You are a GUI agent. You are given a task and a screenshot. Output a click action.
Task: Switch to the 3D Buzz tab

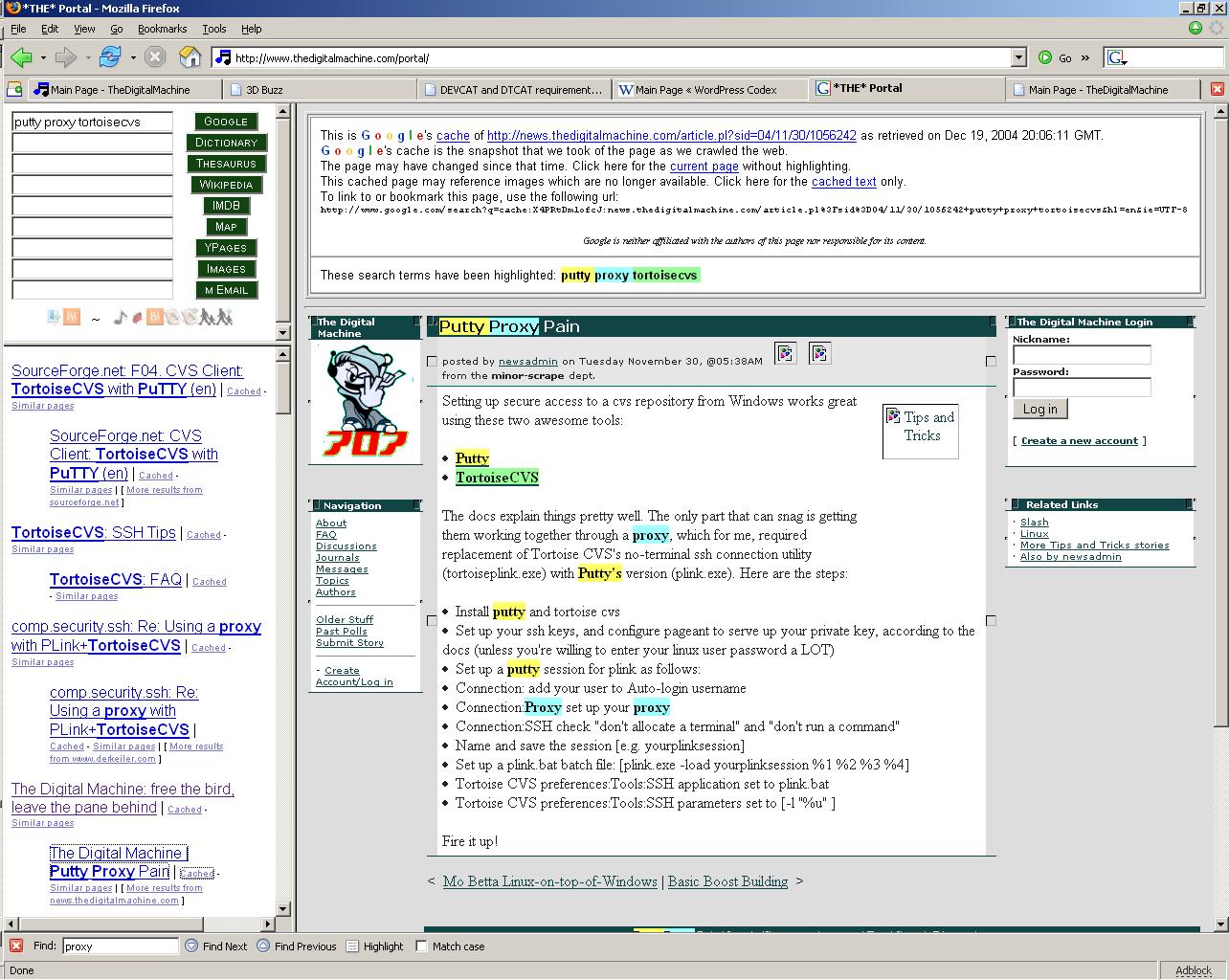pos(264,90)
